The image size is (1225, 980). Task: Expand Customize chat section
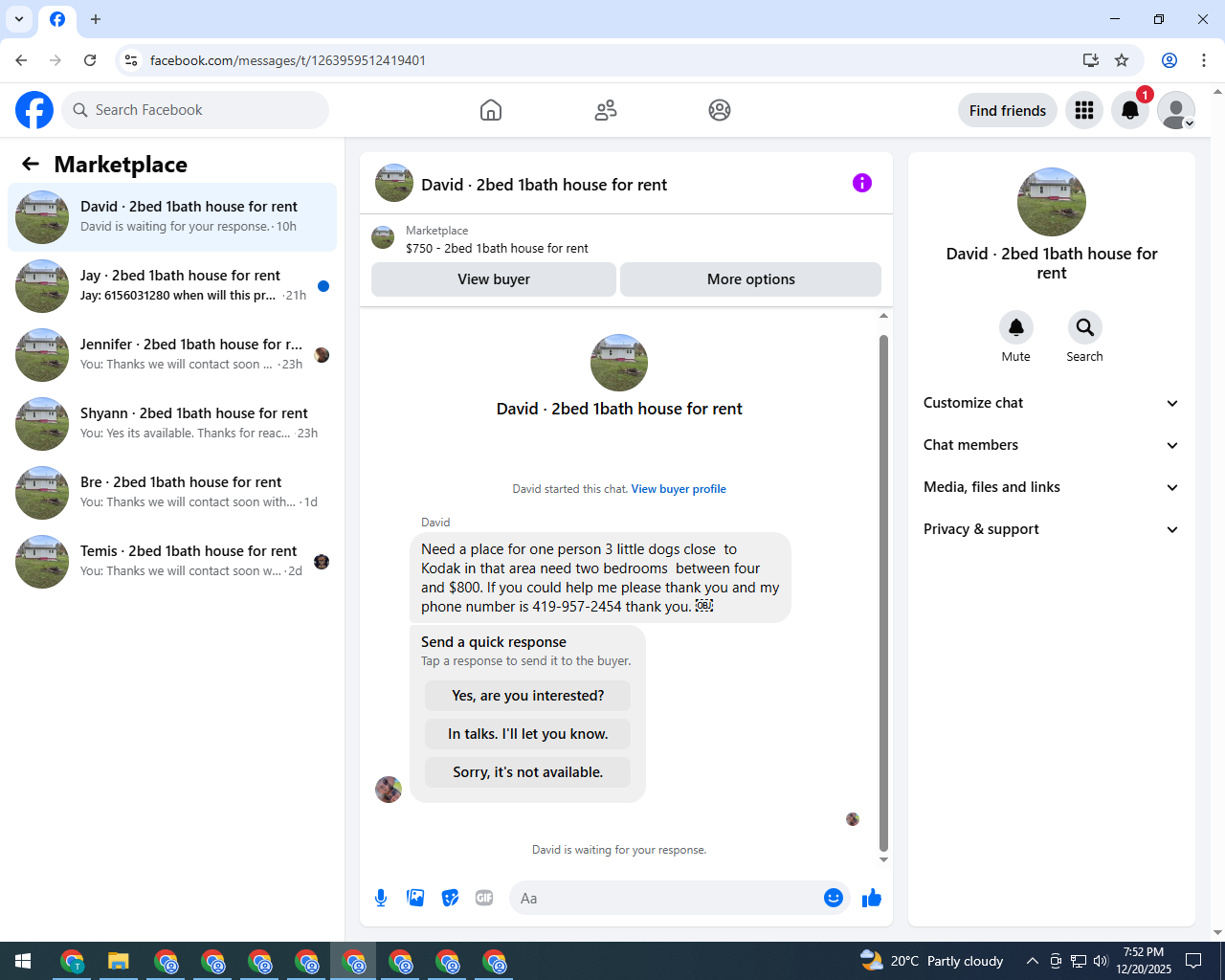tap(1052, 403)
